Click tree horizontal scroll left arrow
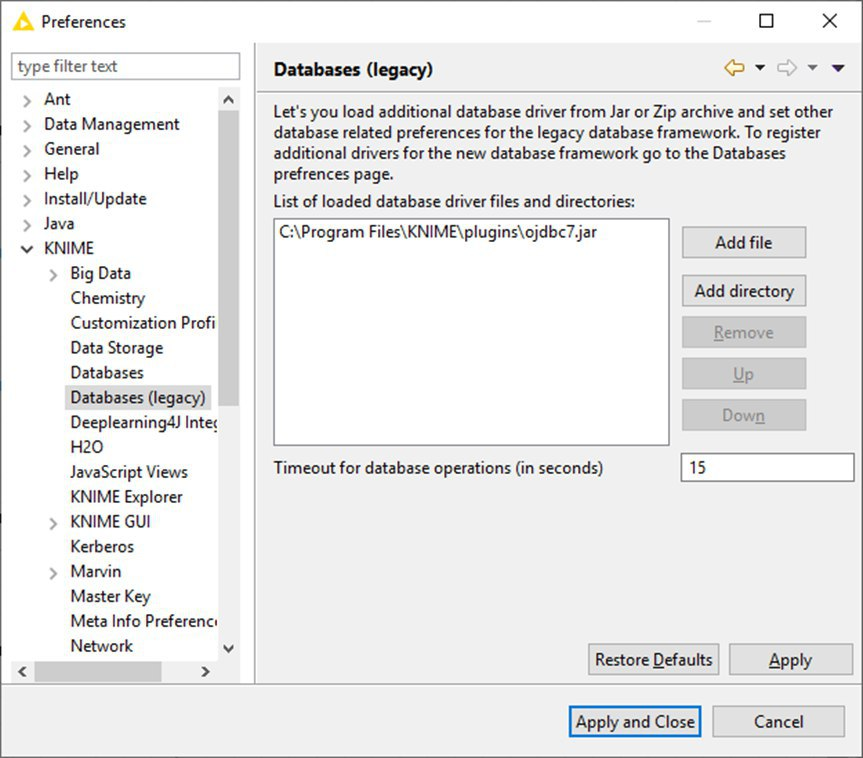Viewport: 863px width, 758px height. (23, 672)
